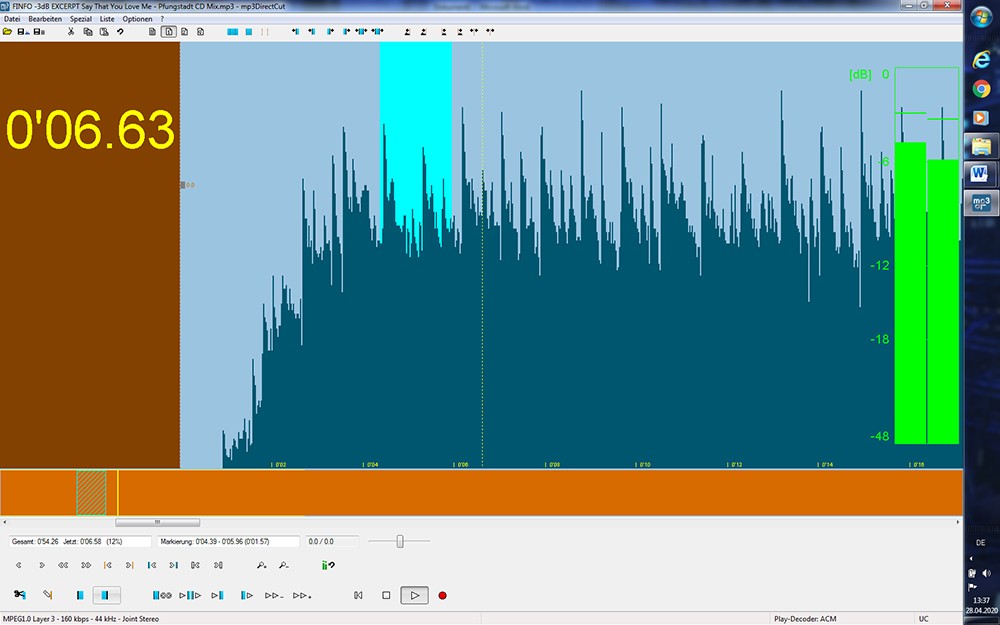Open the Datei menu

click(12, 19)
